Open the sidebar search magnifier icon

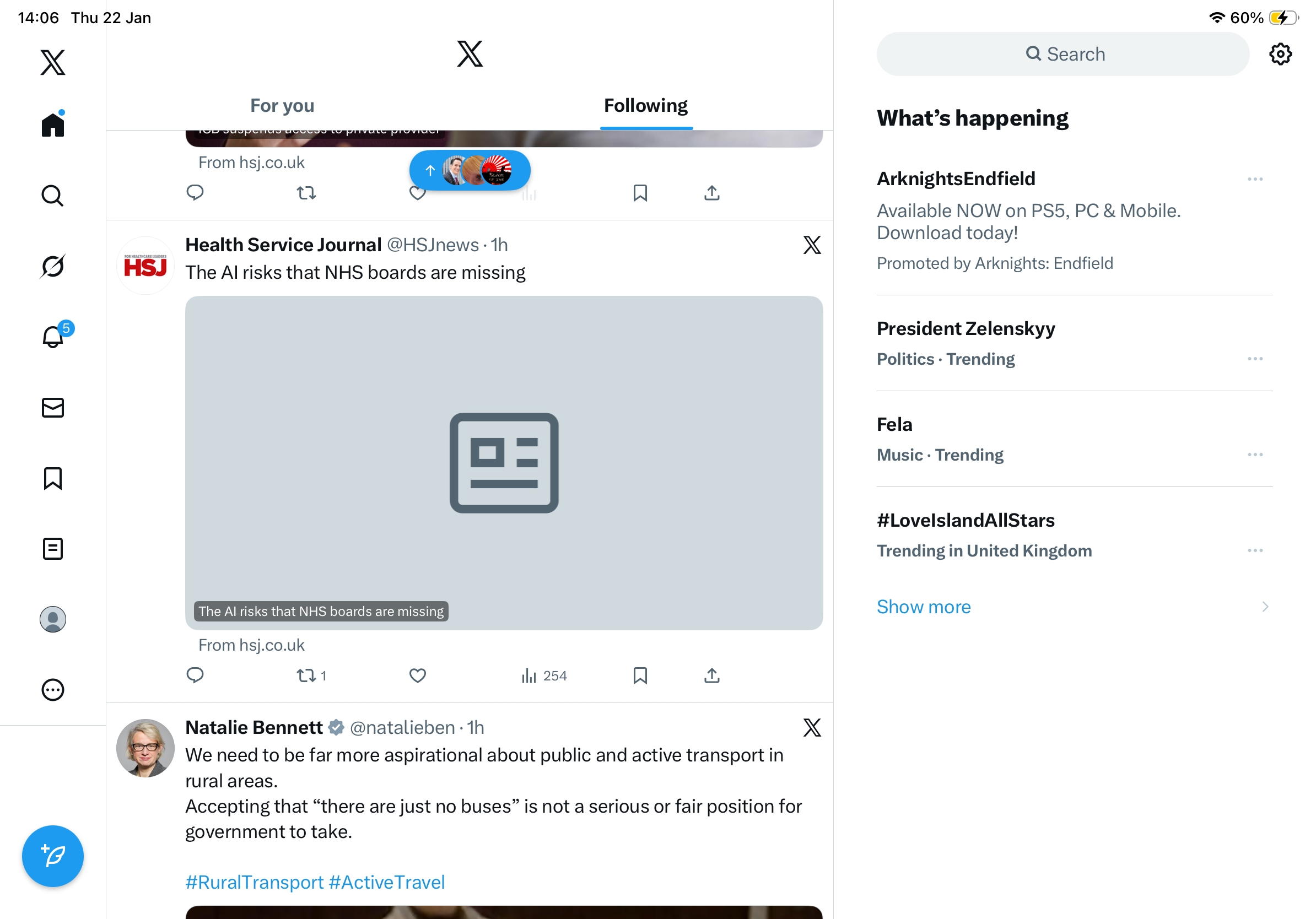point(53,196)
